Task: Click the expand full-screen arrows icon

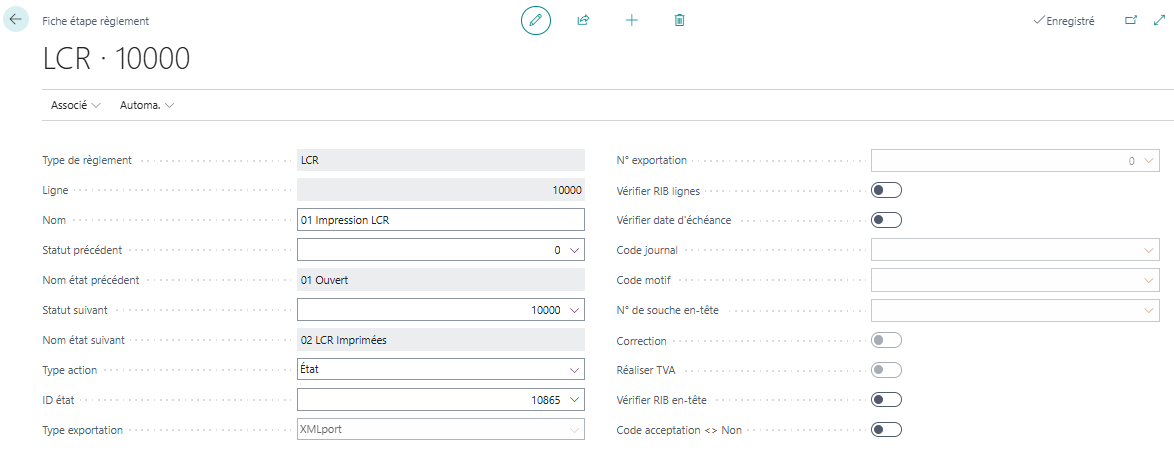Action: point(1159,20)
